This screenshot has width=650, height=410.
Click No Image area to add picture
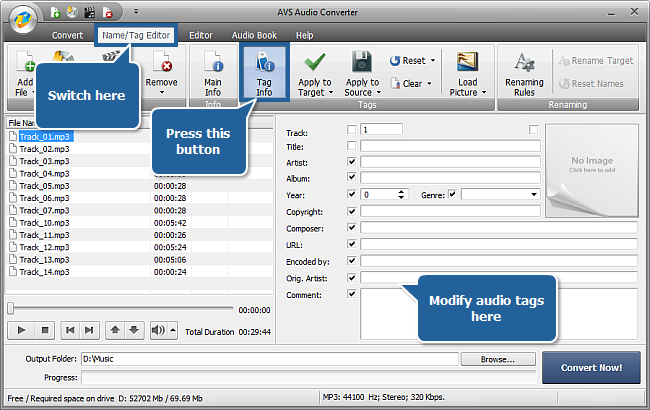[592, 170]
